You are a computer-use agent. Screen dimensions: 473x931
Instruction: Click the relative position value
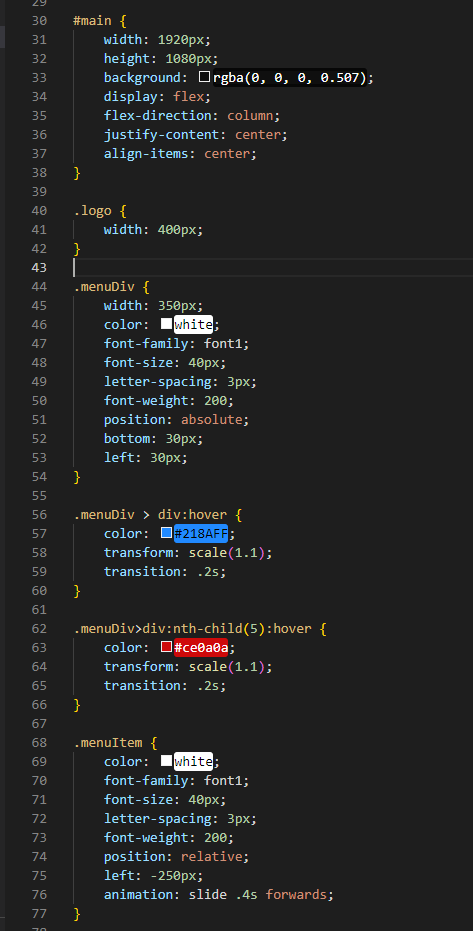coord(211,857)
